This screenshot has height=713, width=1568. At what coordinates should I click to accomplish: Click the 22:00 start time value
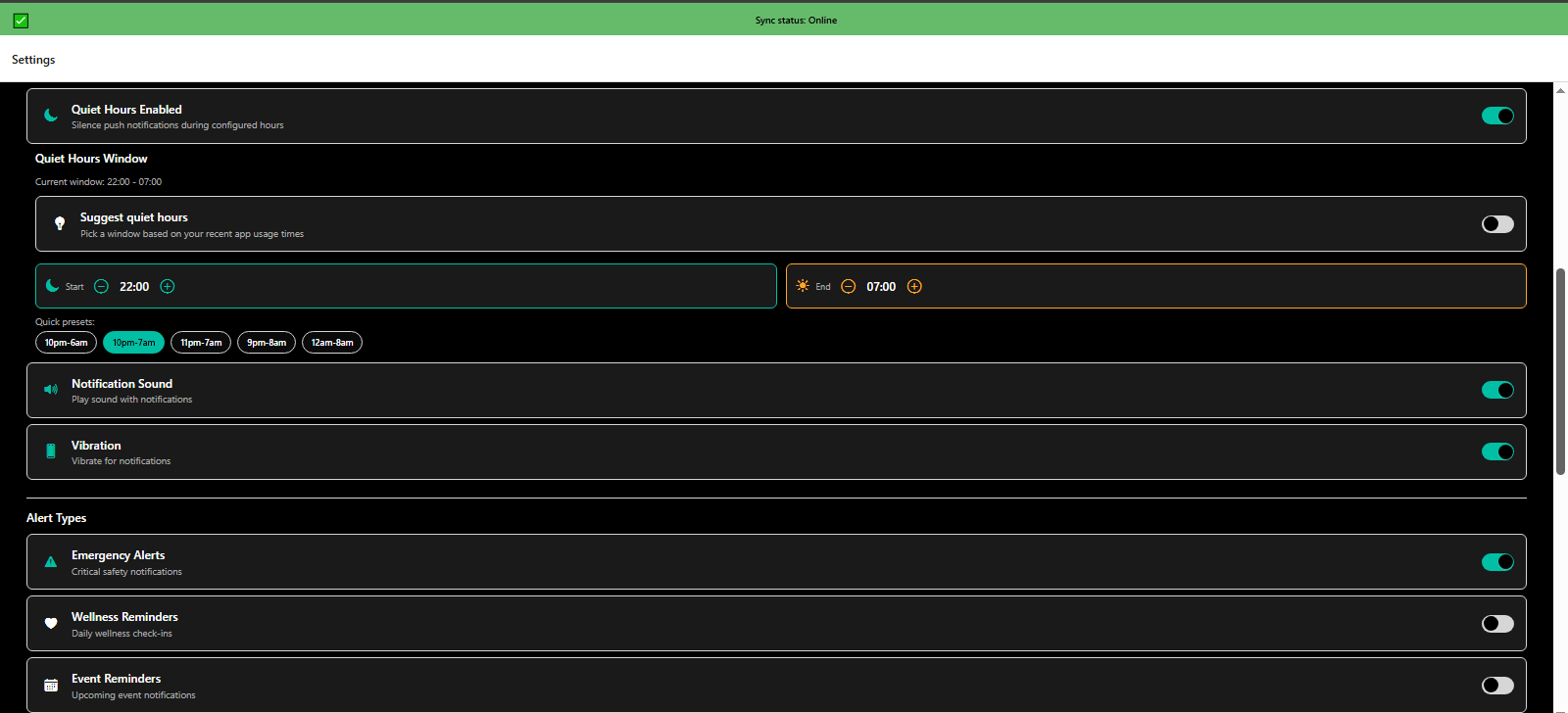pyautogui.click(x=134, y=287)
